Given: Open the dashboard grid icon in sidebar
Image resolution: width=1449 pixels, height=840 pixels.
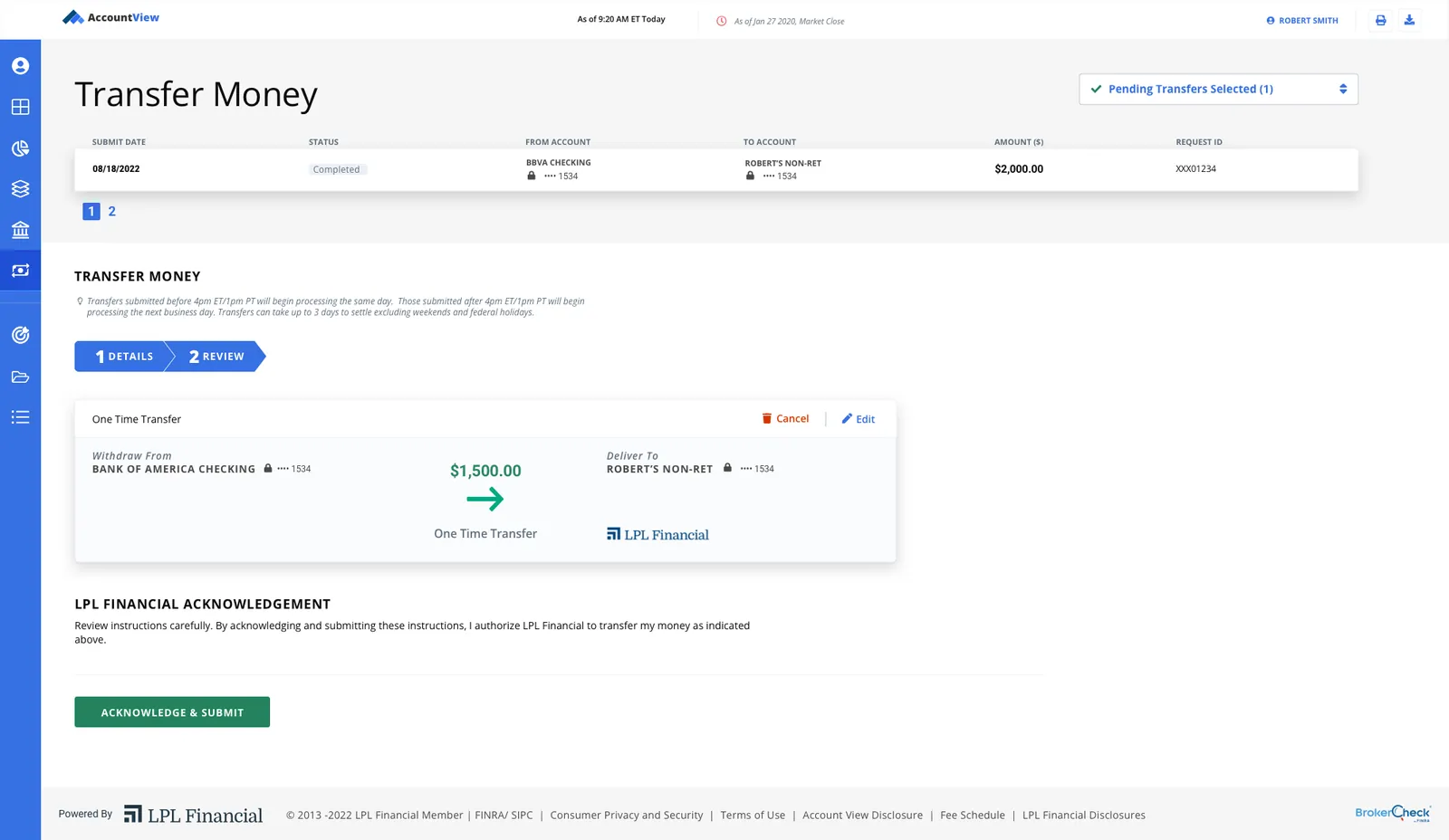Looking at the screenshot, I should [20, 107].
